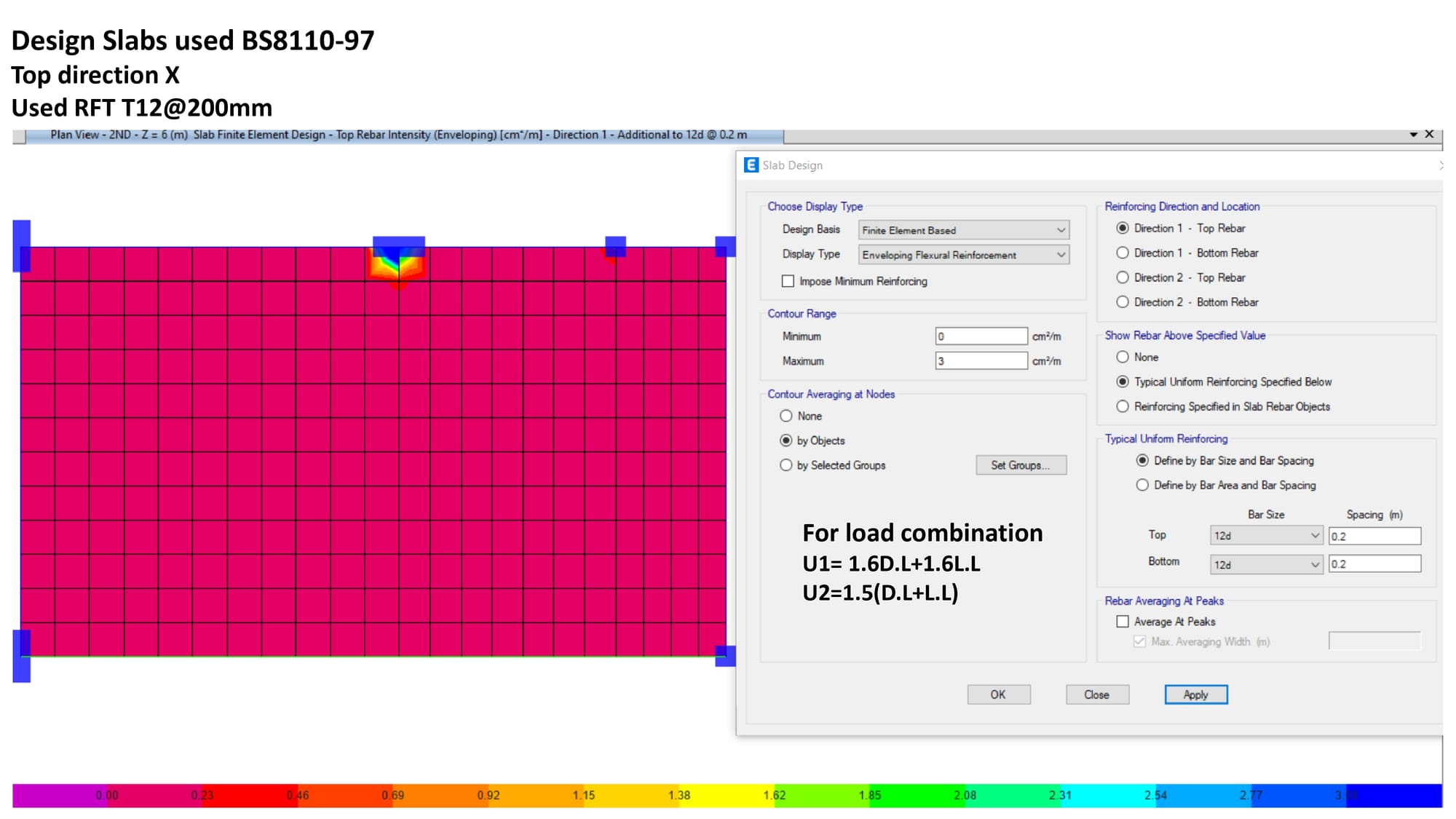Enable Impose Minimum Reinforcing checkbox

tap(788, 281)
